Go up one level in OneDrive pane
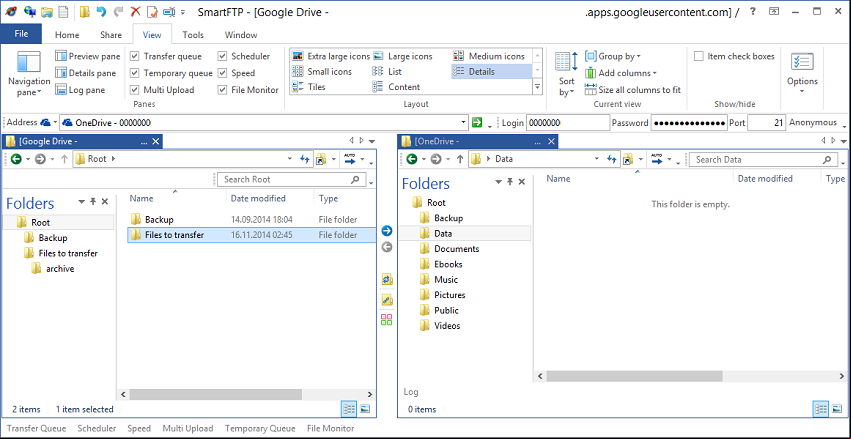This screenshot has height=439, width=851. (x=460, y=160)
